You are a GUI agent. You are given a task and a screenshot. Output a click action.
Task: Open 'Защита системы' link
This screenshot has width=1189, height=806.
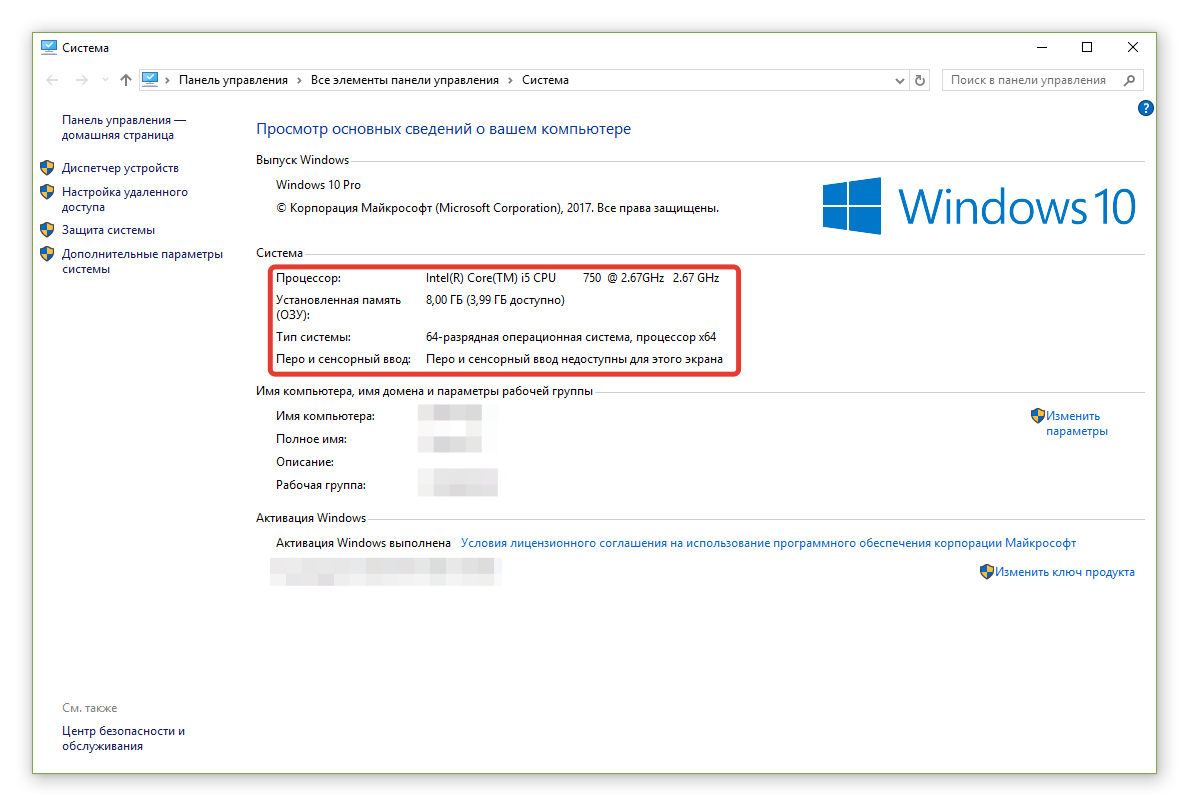pyautogui.click(x=108, y=230)
